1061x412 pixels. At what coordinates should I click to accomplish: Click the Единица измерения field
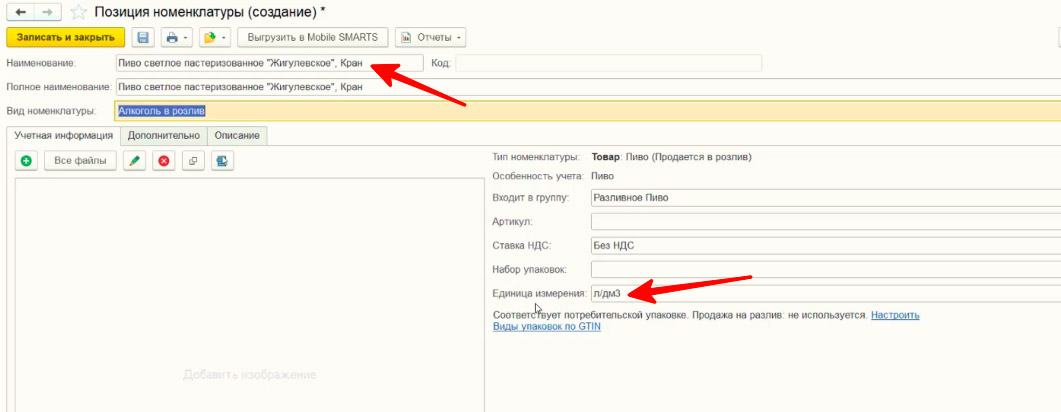click(x=826, y=293)
